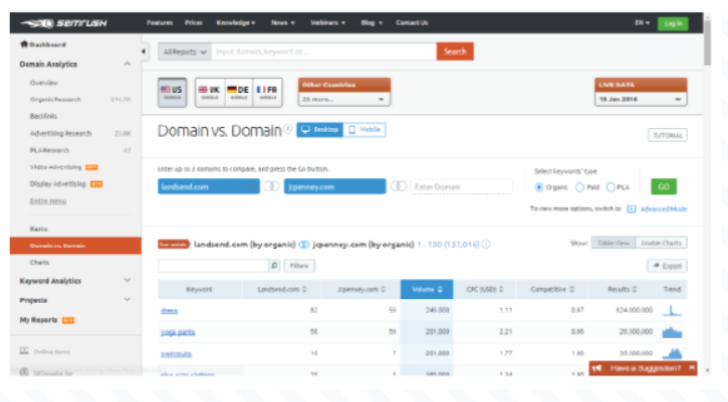Switch to Table View display

[x=613, y=243]
